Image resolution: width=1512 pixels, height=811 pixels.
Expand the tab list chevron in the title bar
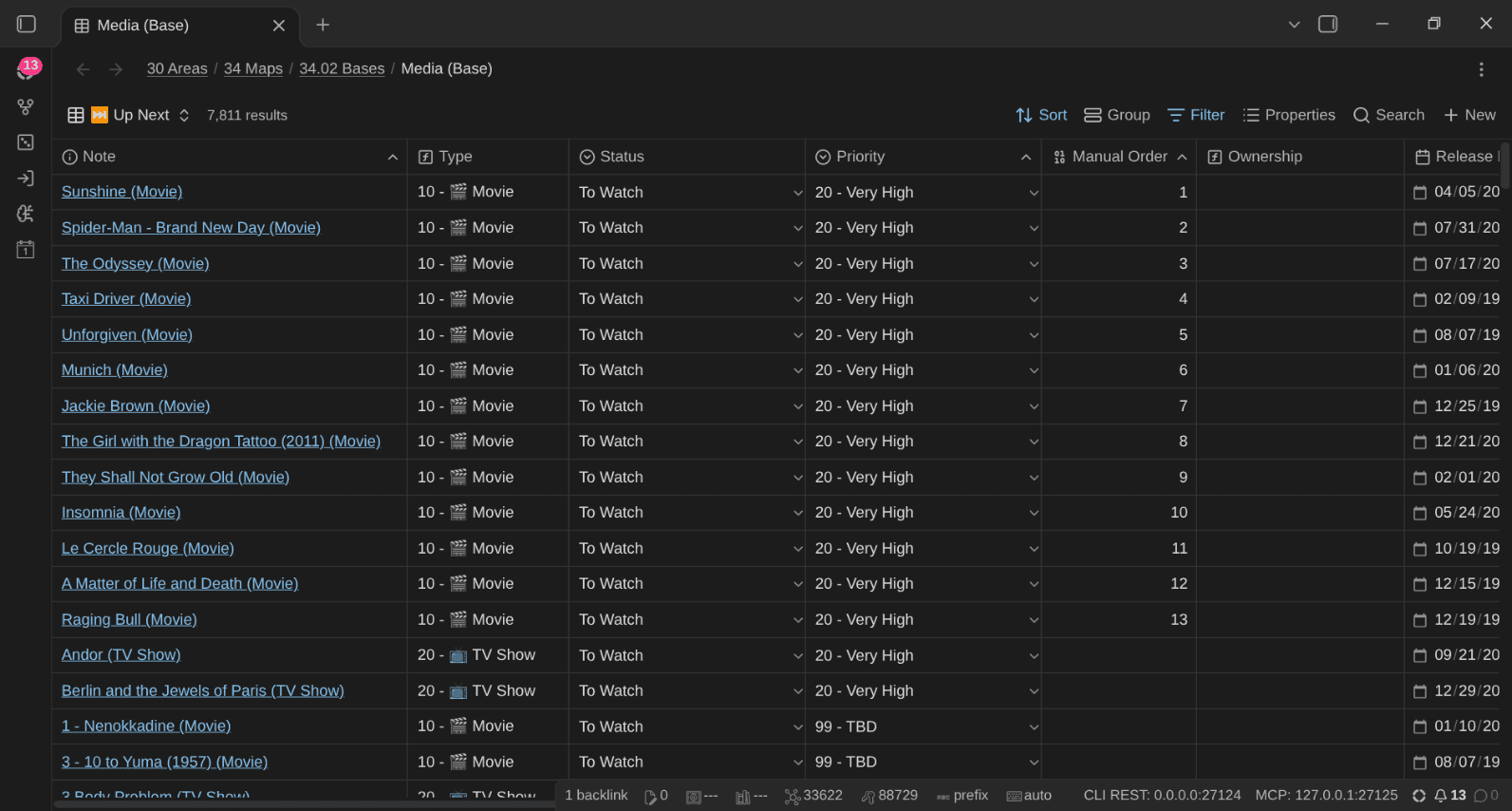coord(1294,25)
